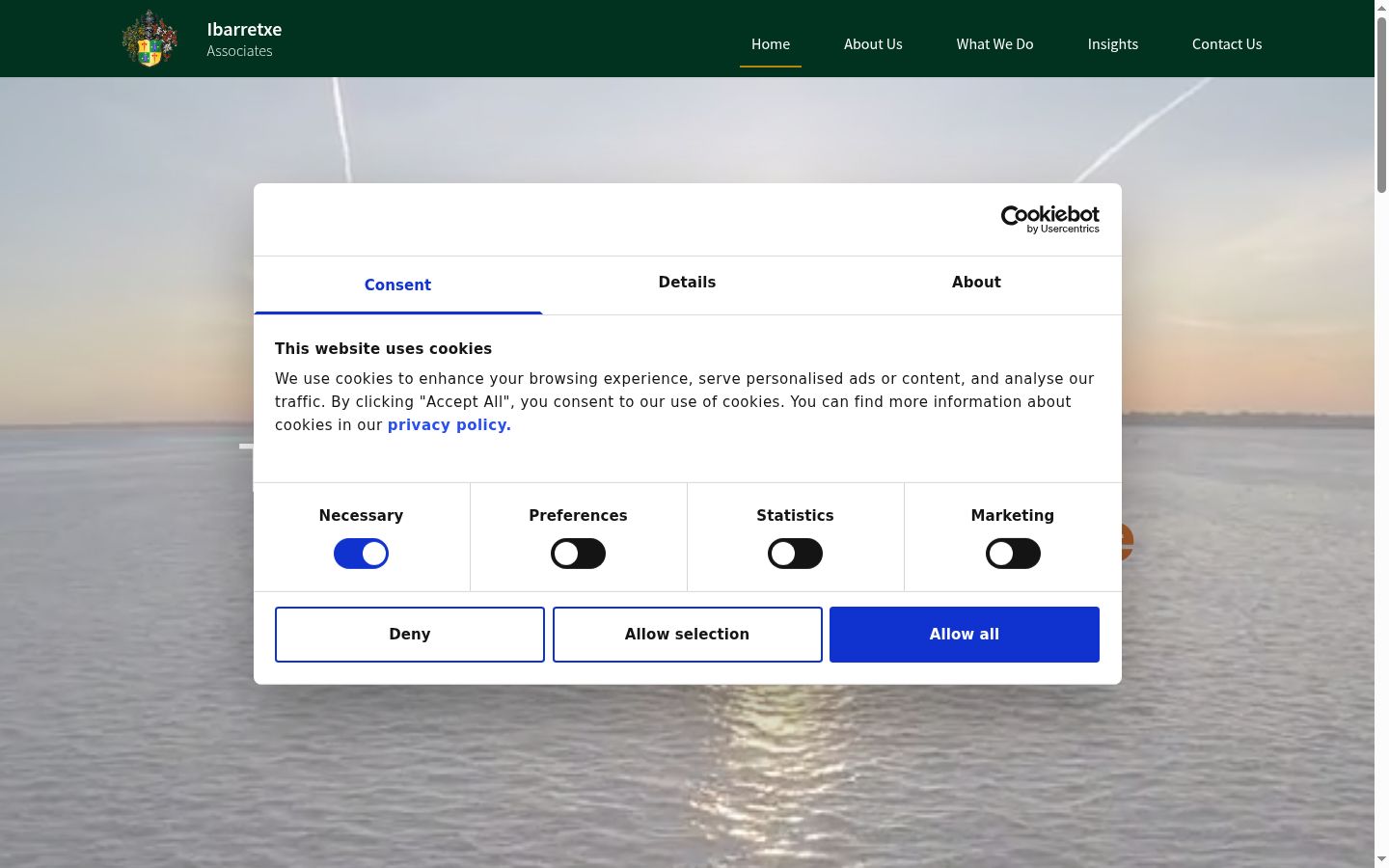The image size is (1389, 868).
Task: Switch to the Consent tab
Action: click(397, 285)
